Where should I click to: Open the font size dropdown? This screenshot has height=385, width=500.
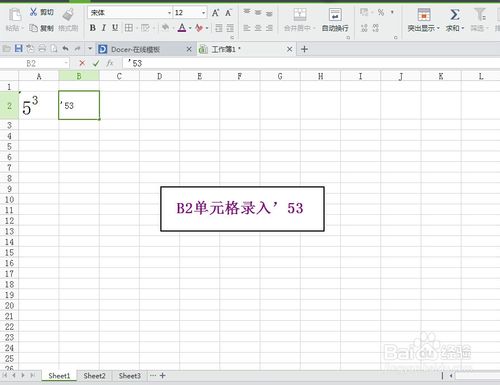(x=203, y=13)
